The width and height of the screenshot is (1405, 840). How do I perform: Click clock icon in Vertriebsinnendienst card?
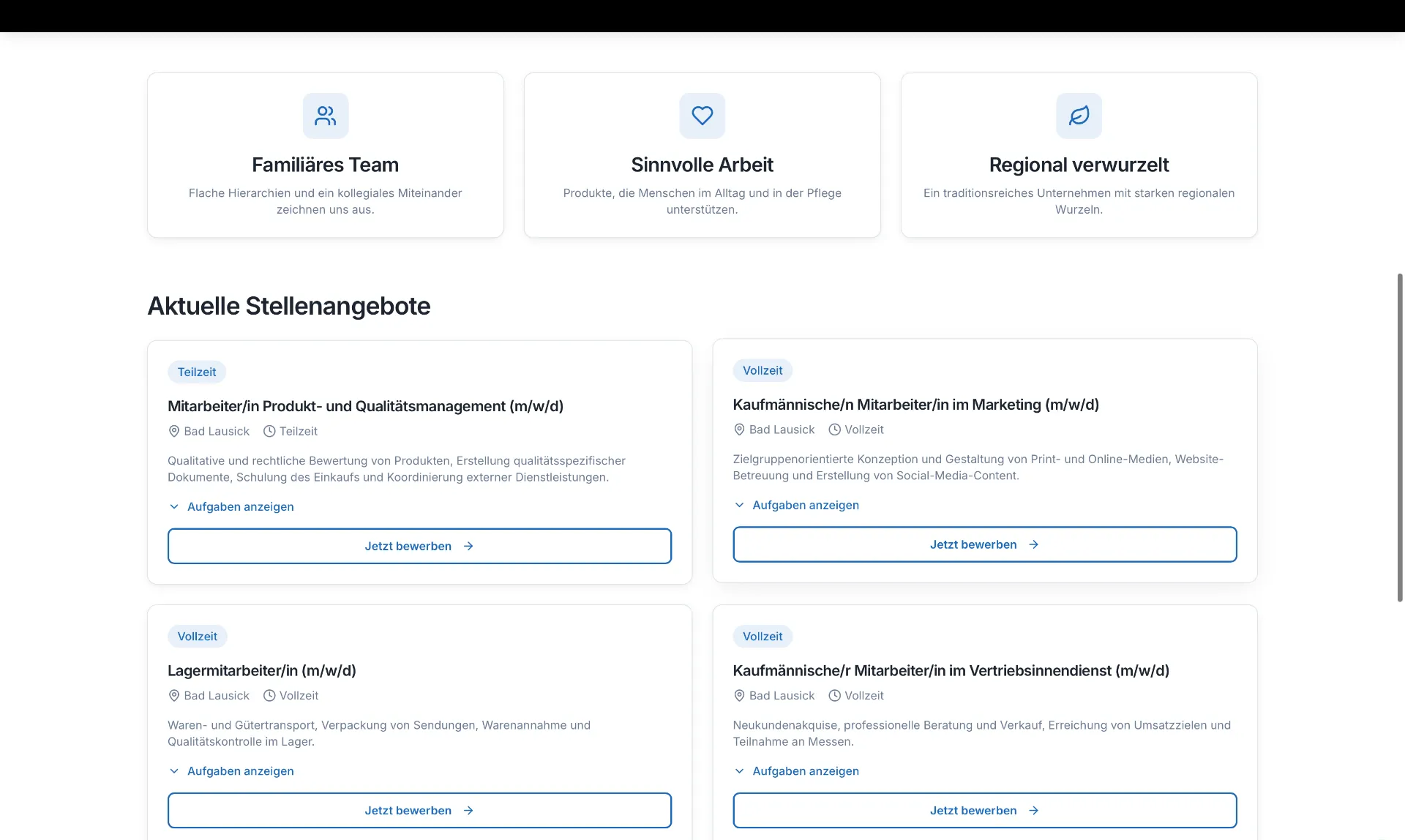pyautogui.click(x=834, y=696)
